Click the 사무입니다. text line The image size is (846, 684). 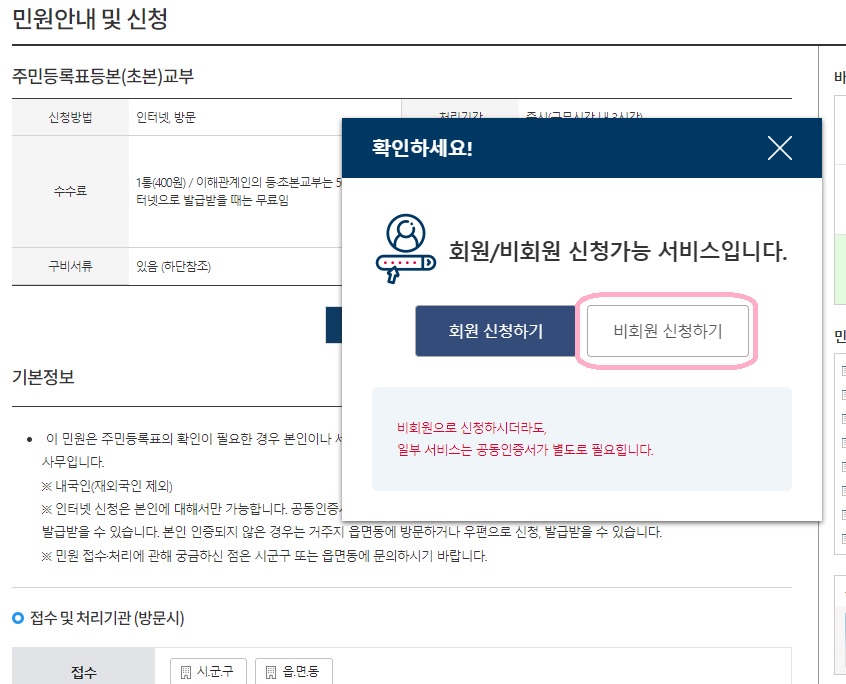pos(73,462)
